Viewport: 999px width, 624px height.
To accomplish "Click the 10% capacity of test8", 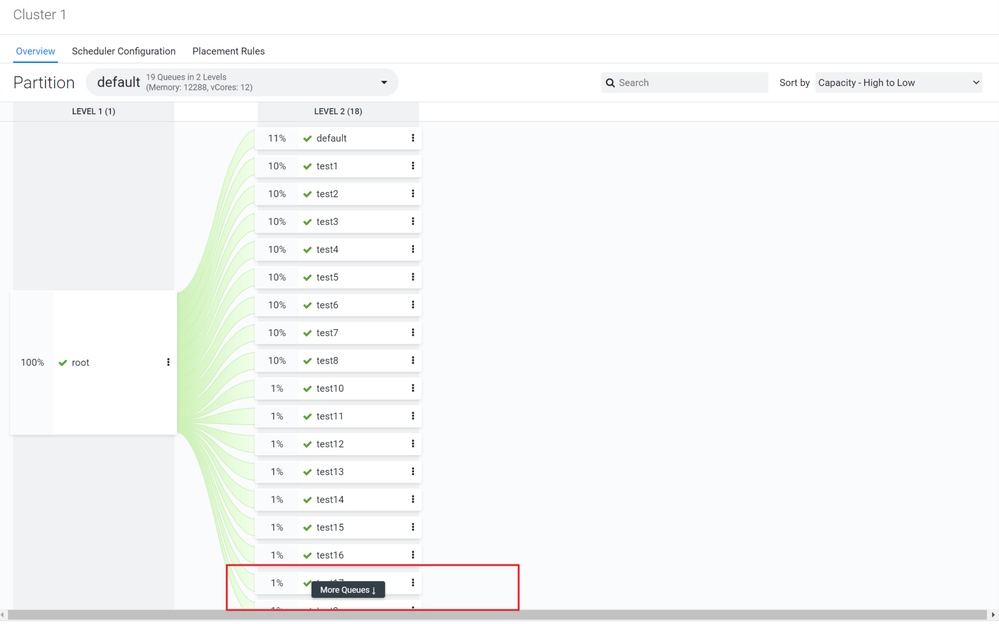I will [x=277, y=360].
